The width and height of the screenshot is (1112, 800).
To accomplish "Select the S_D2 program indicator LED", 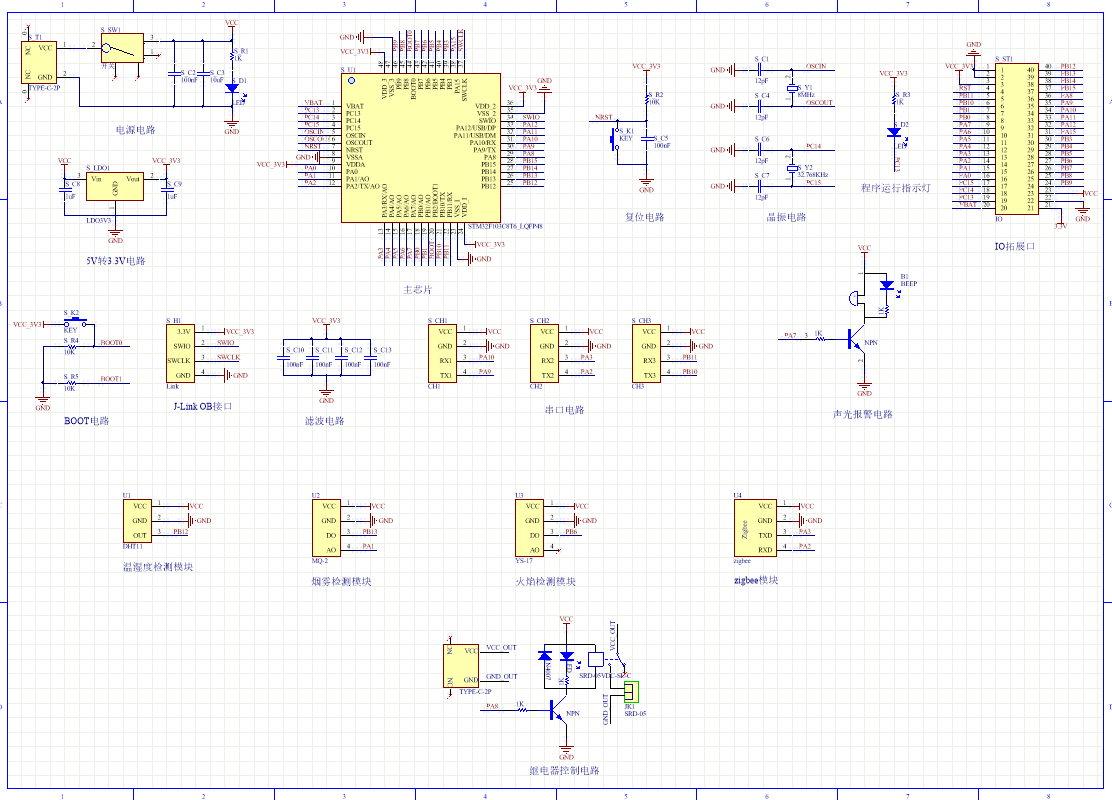I will (894, 133).
